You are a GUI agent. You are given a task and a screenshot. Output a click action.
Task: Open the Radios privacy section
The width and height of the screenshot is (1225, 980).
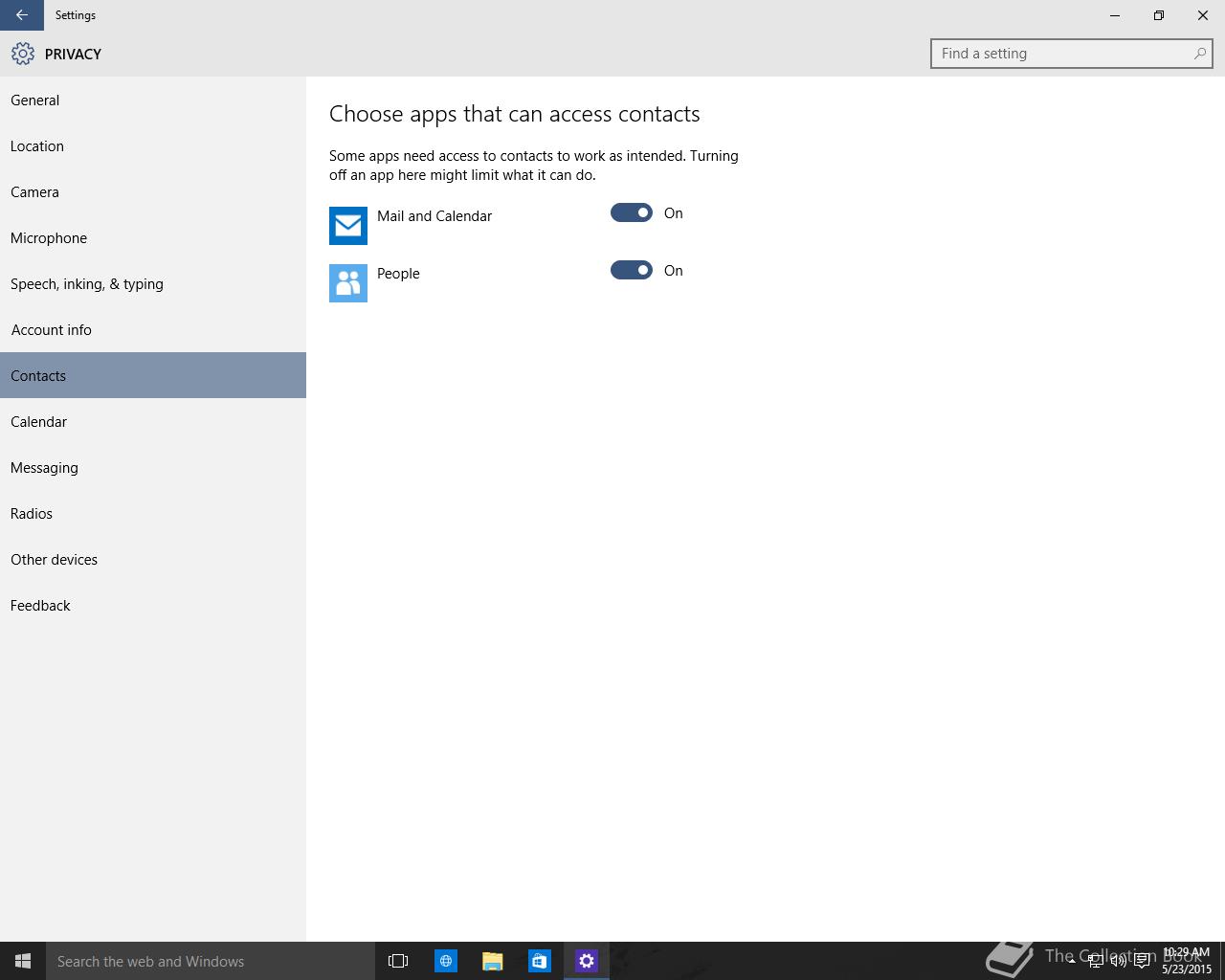click(153, 513)
